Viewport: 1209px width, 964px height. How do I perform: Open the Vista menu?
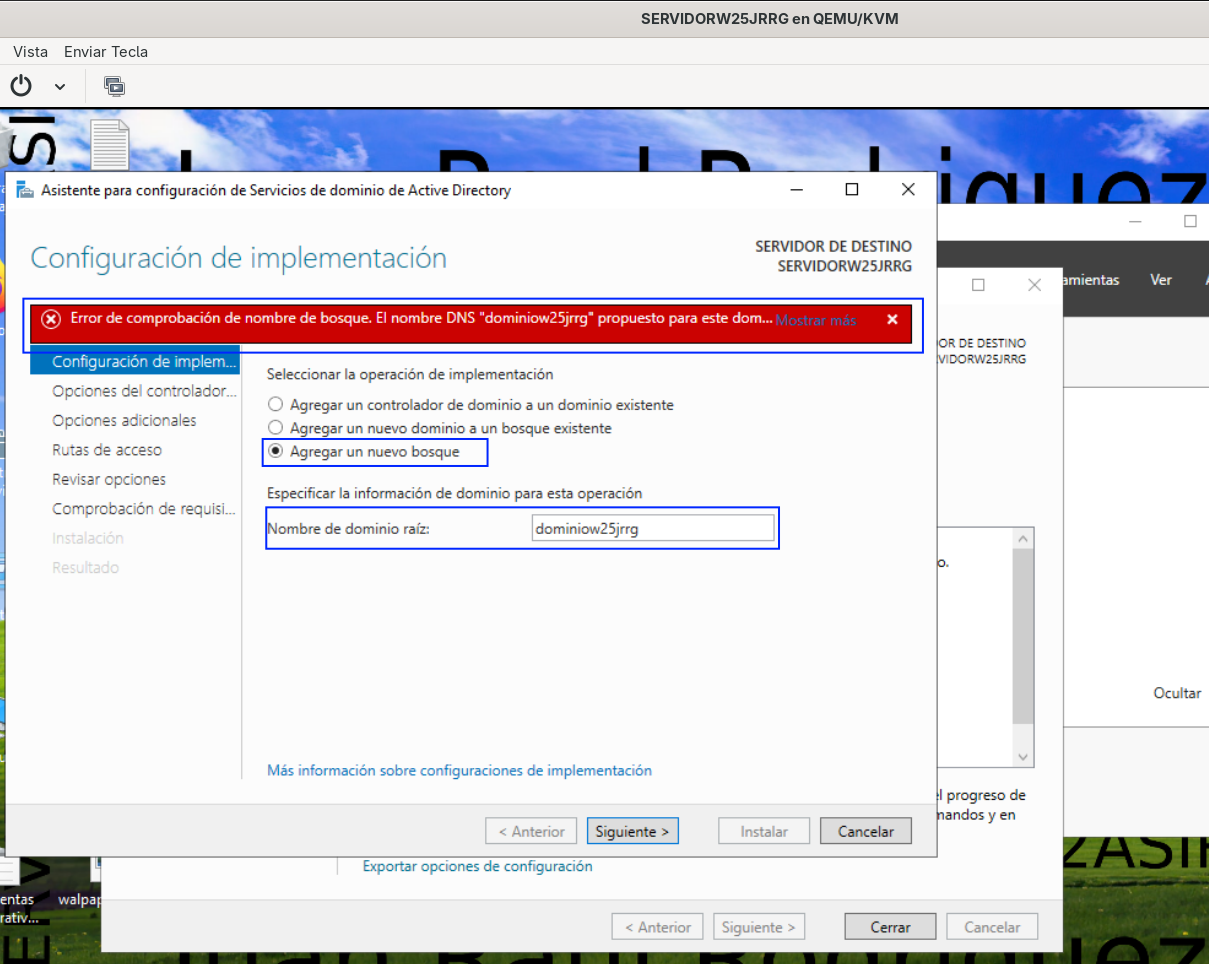[x=30, y=51]
